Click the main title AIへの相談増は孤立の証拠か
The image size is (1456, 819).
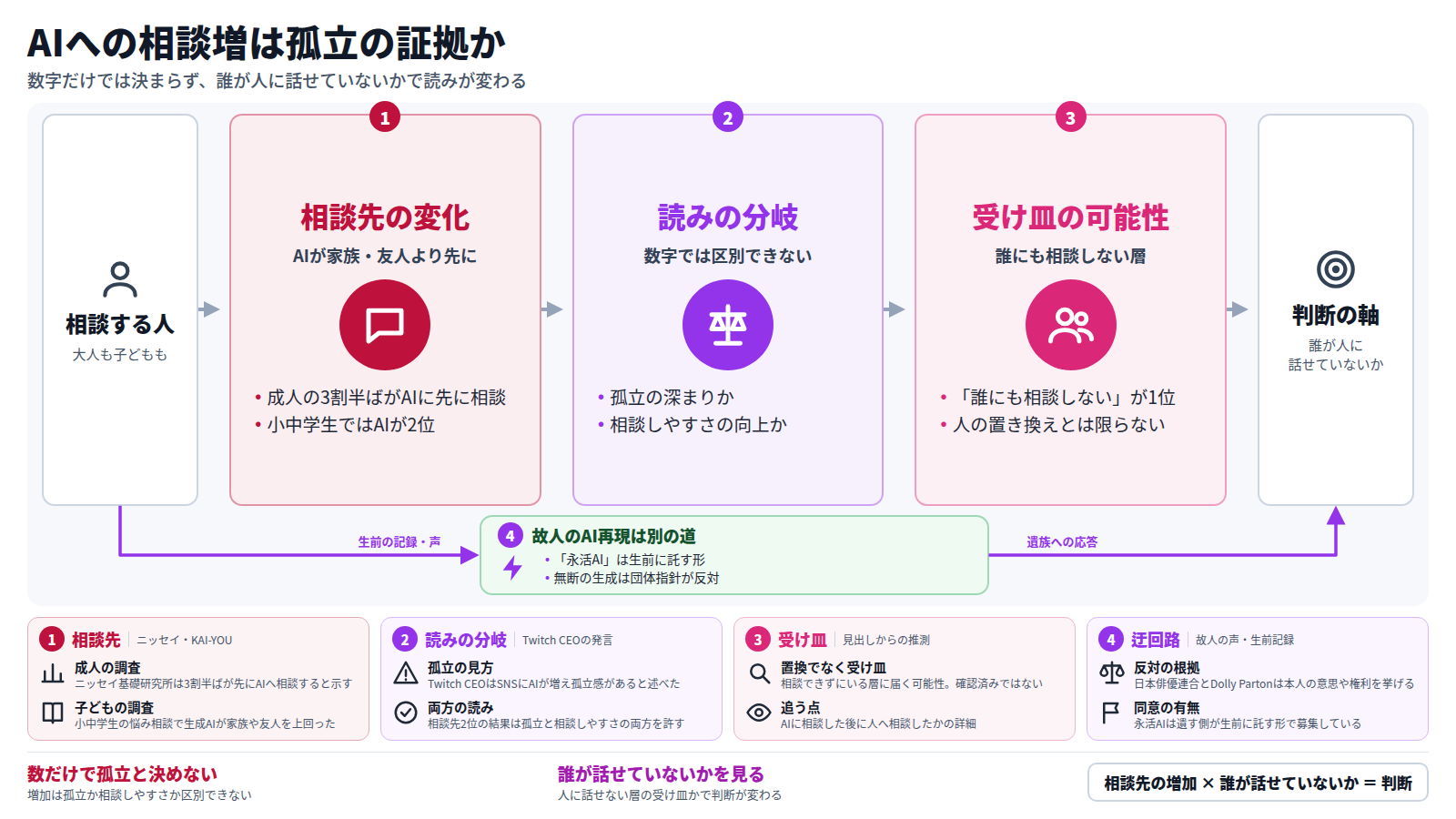pyautogui.click(x=266, y=44)
